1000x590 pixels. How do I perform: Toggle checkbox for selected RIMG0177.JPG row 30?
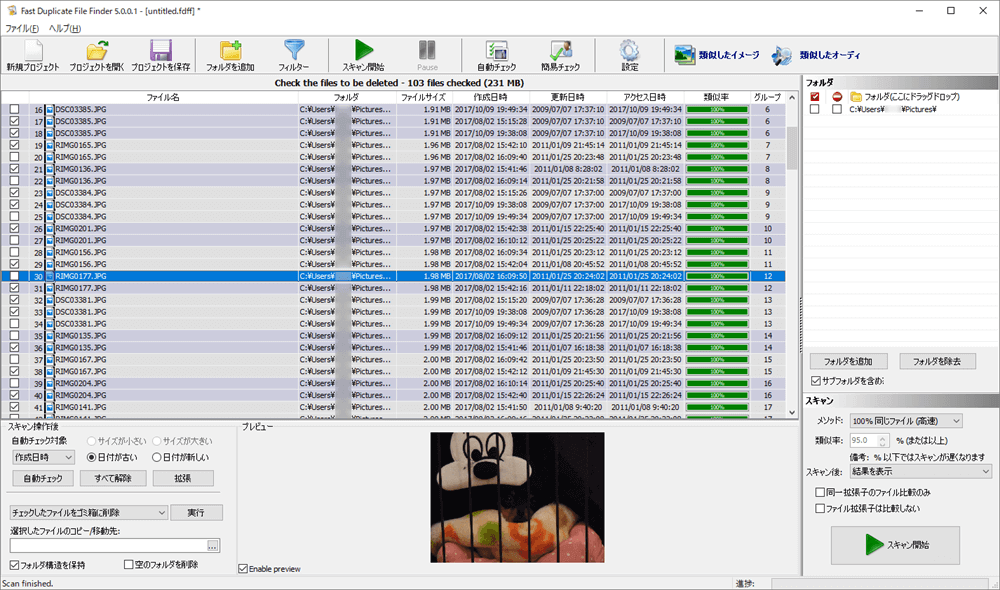14,276
